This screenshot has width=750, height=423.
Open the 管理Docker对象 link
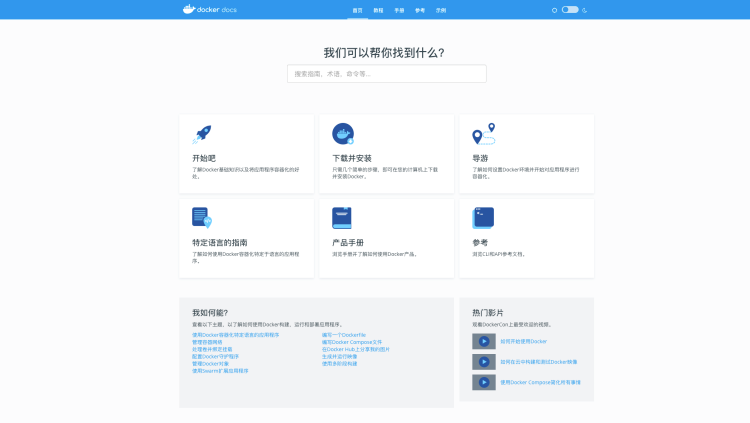point(210,364)
